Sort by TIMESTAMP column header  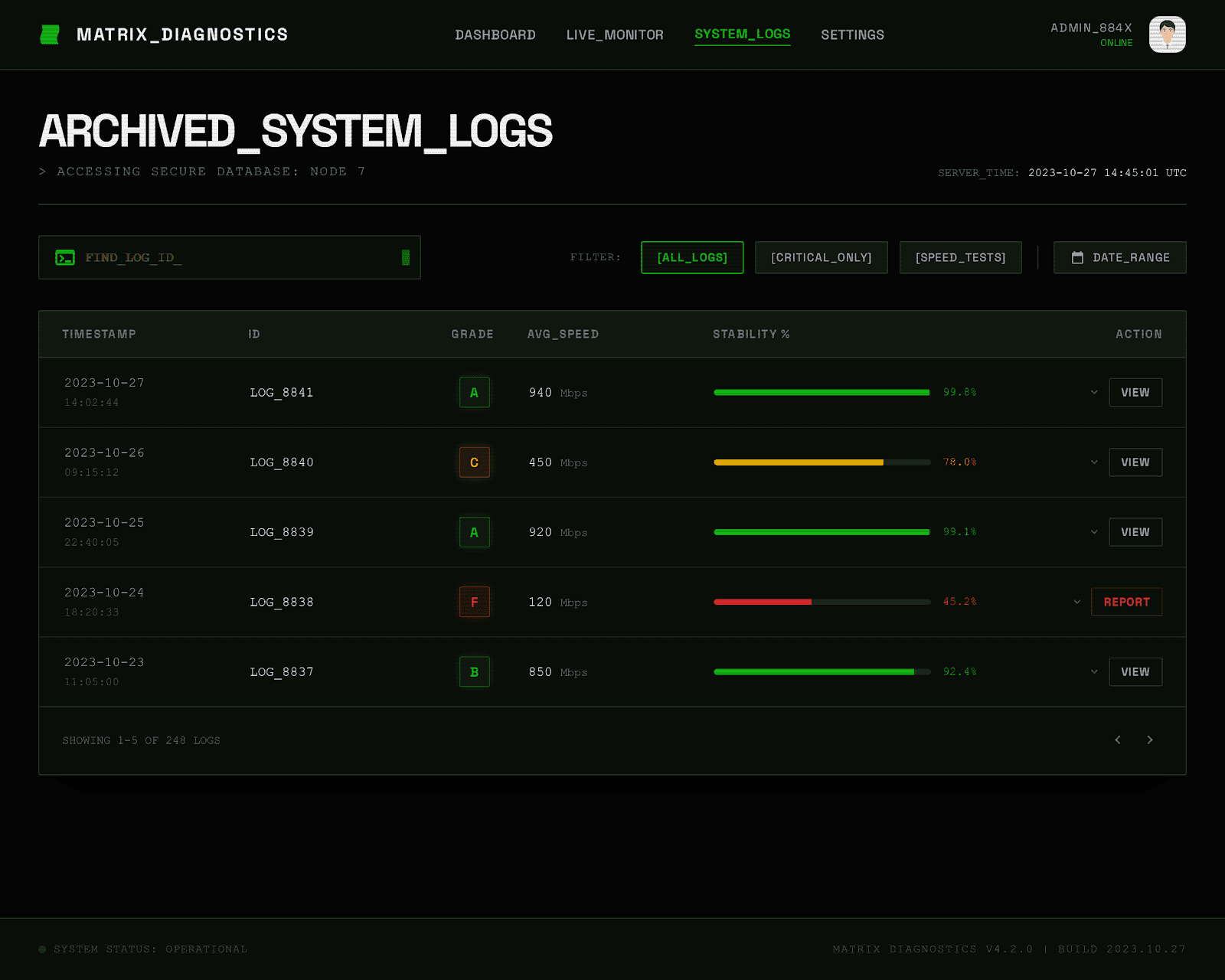pos(99,335)
